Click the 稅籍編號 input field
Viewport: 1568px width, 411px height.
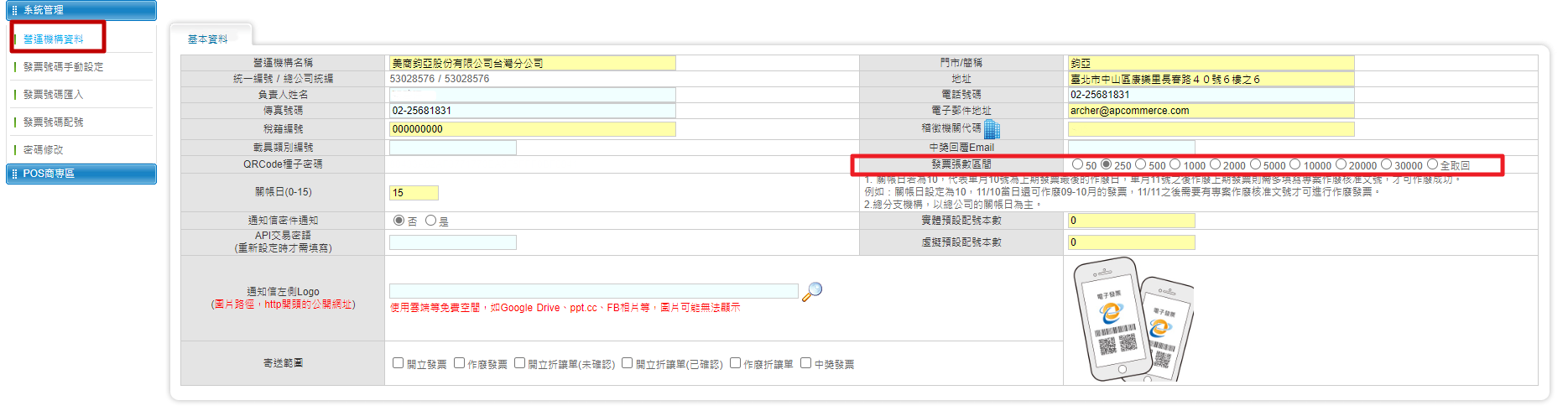[533, 129]
